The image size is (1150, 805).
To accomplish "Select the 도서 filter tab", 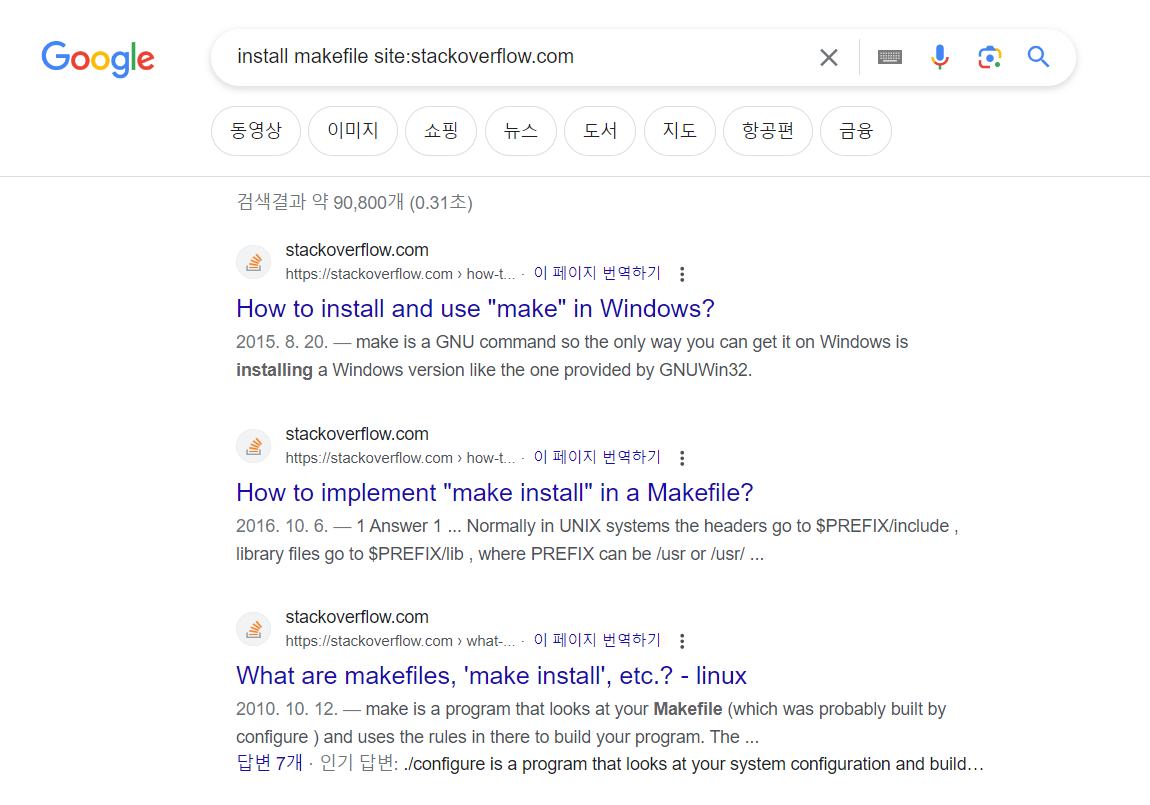I will tap(600, 131).
